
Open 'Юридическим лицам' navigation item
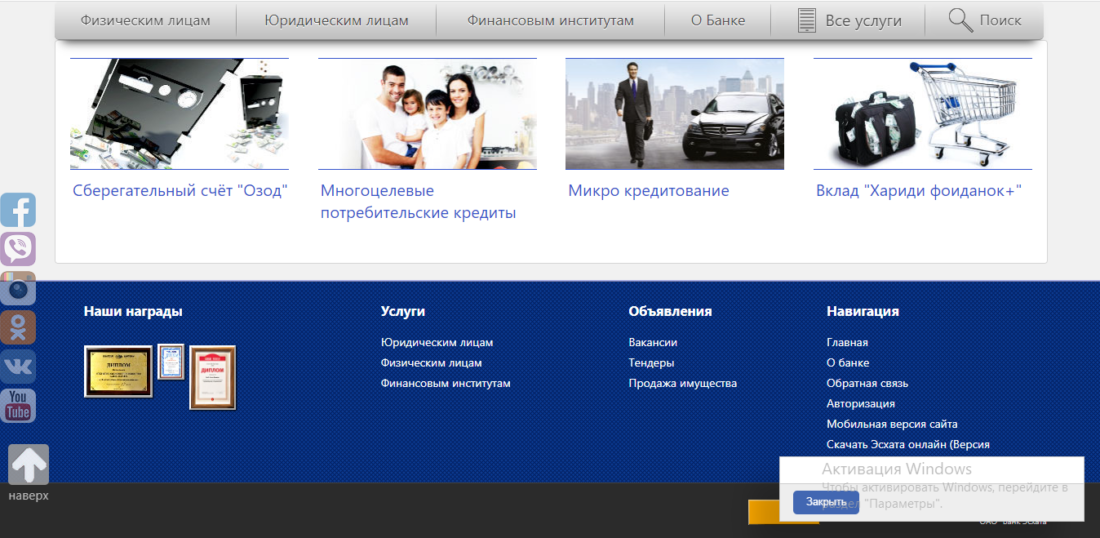pyautogui.click(x=336, y=20)
